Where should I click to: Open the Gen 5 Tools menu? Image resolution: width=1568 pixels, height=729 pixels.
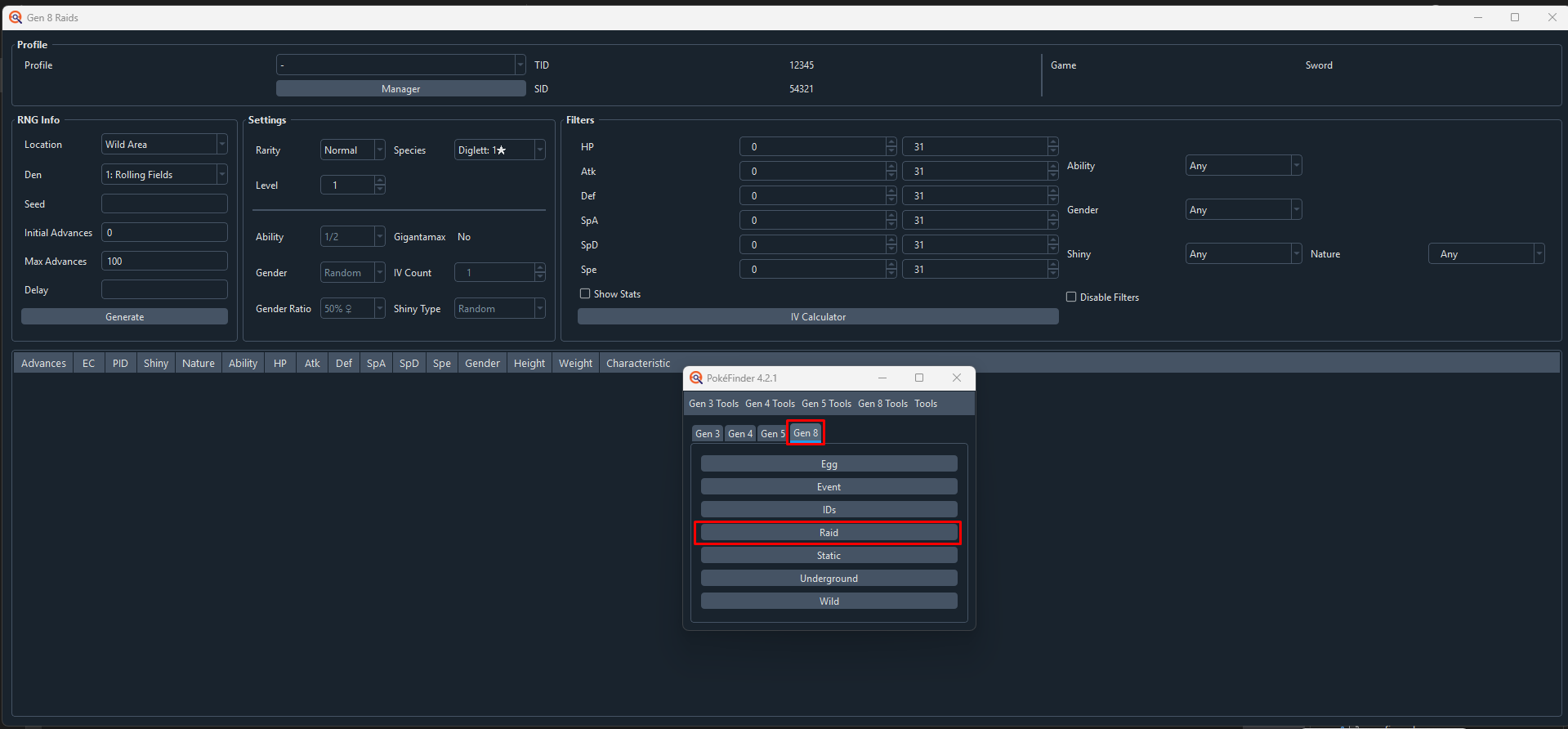(x=826, y=404)
